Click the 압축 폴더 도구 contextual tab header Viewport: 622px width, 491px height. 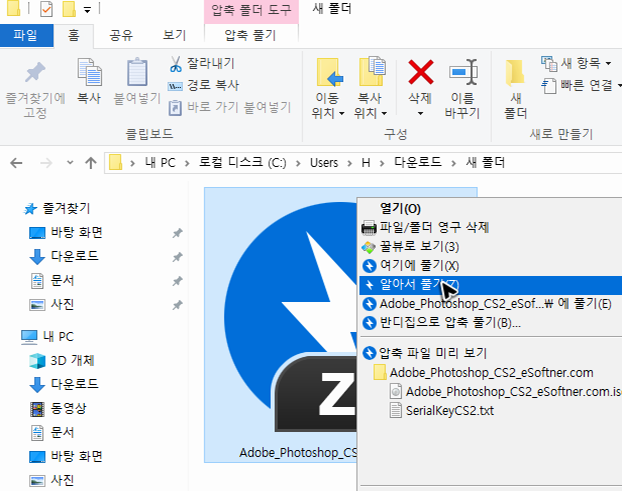[x=251, y=10]
